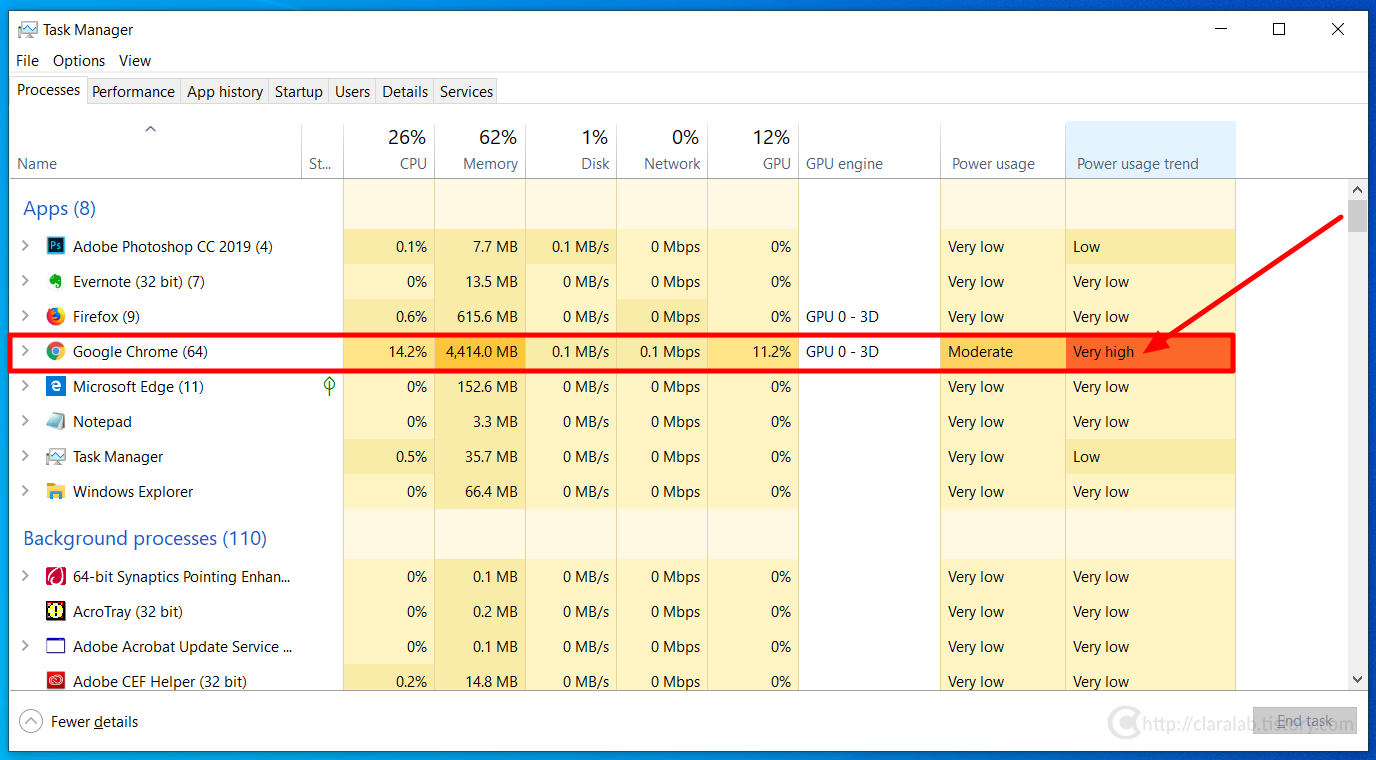Click the scrollbar down arrow

(1357, 679)
